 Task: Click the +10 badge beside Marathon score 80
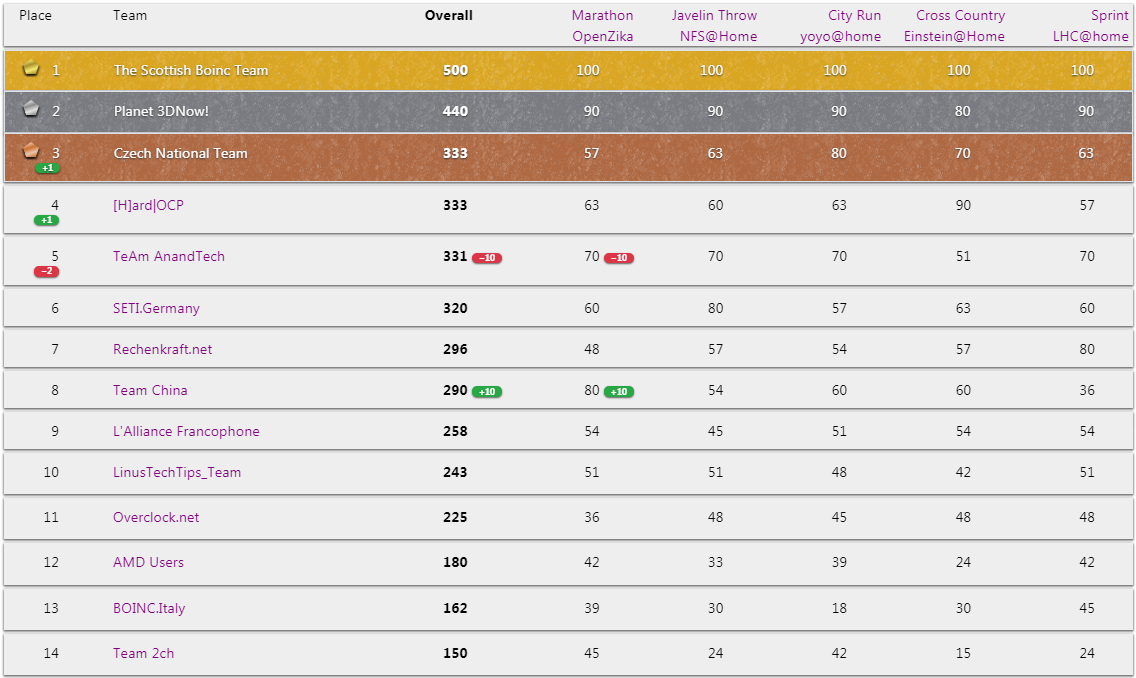(x=619, y=392)
